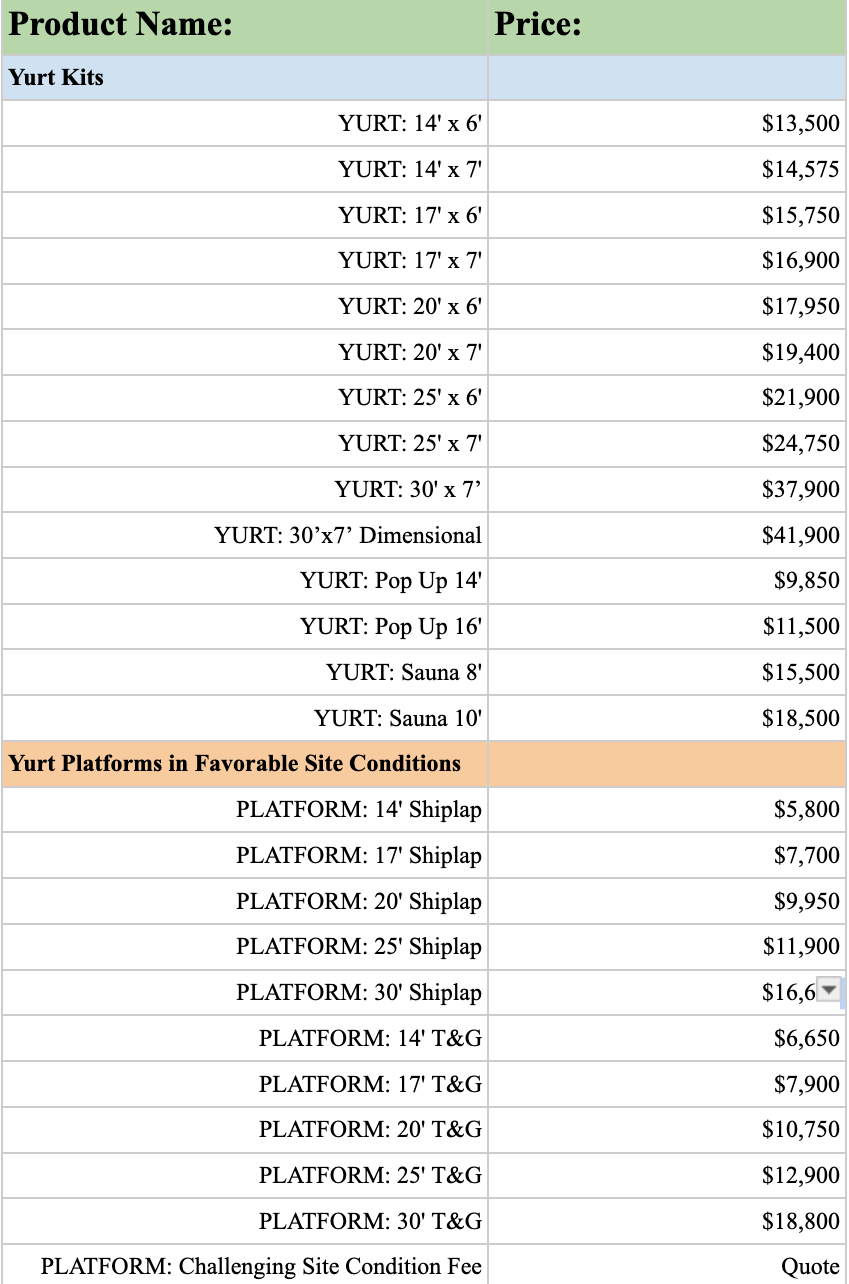The width and height of the screenshot is (849, 1284).
Task: Select PLATFORM: 25' Shiplap cell
Action: coord(245,946)
